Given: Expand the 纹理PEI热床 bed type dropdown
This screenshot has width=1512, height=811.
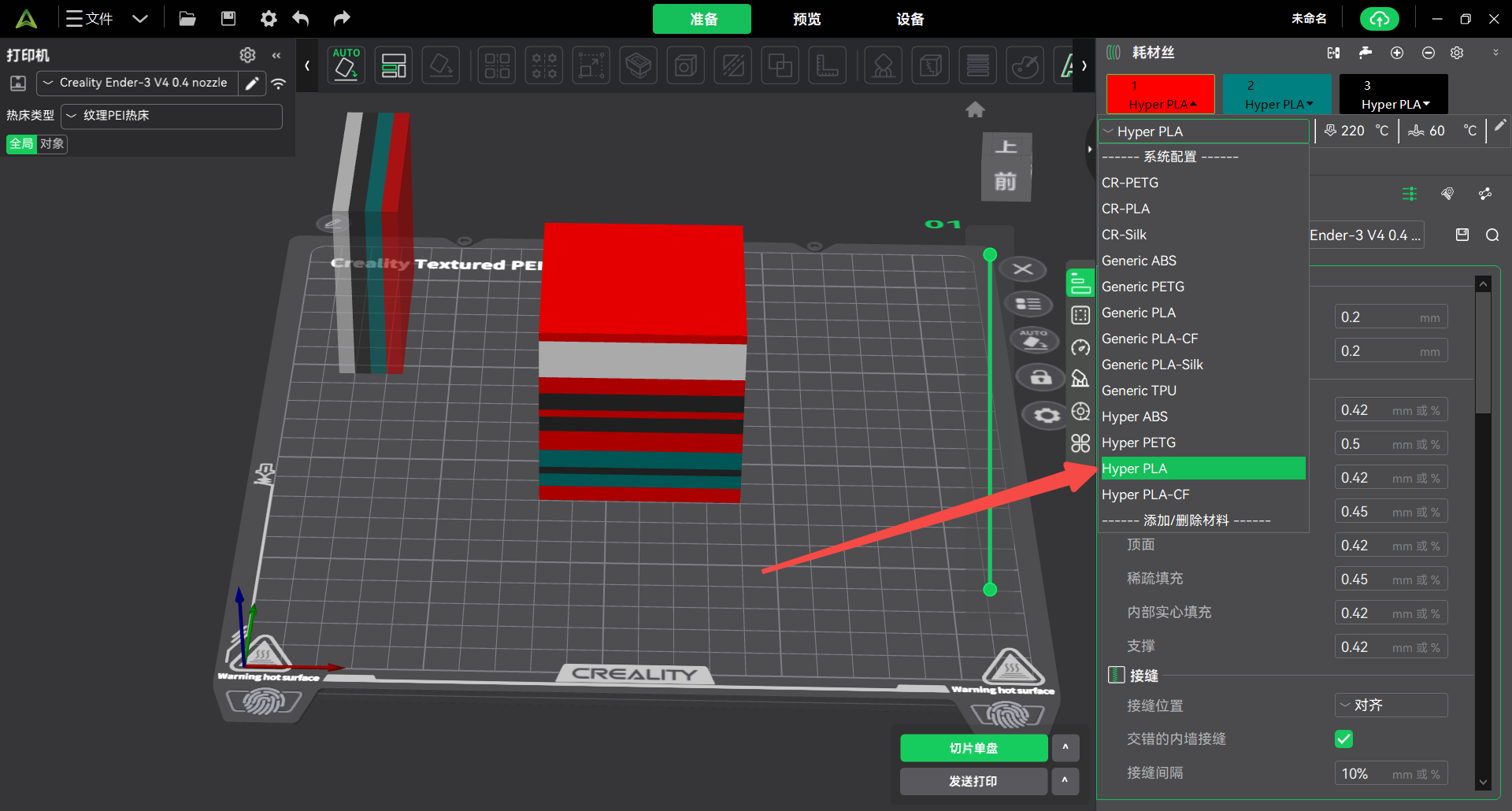Looking at the screenshot, I should (172, 116).
